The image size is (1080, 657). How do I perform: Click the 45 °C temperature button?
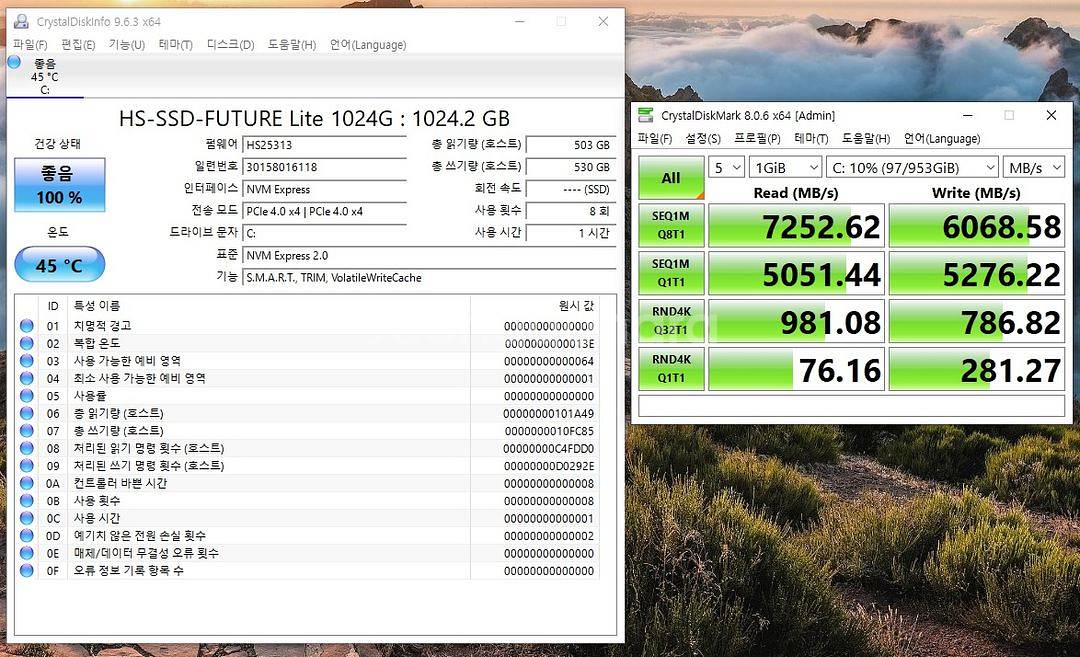tap(60, 264)
